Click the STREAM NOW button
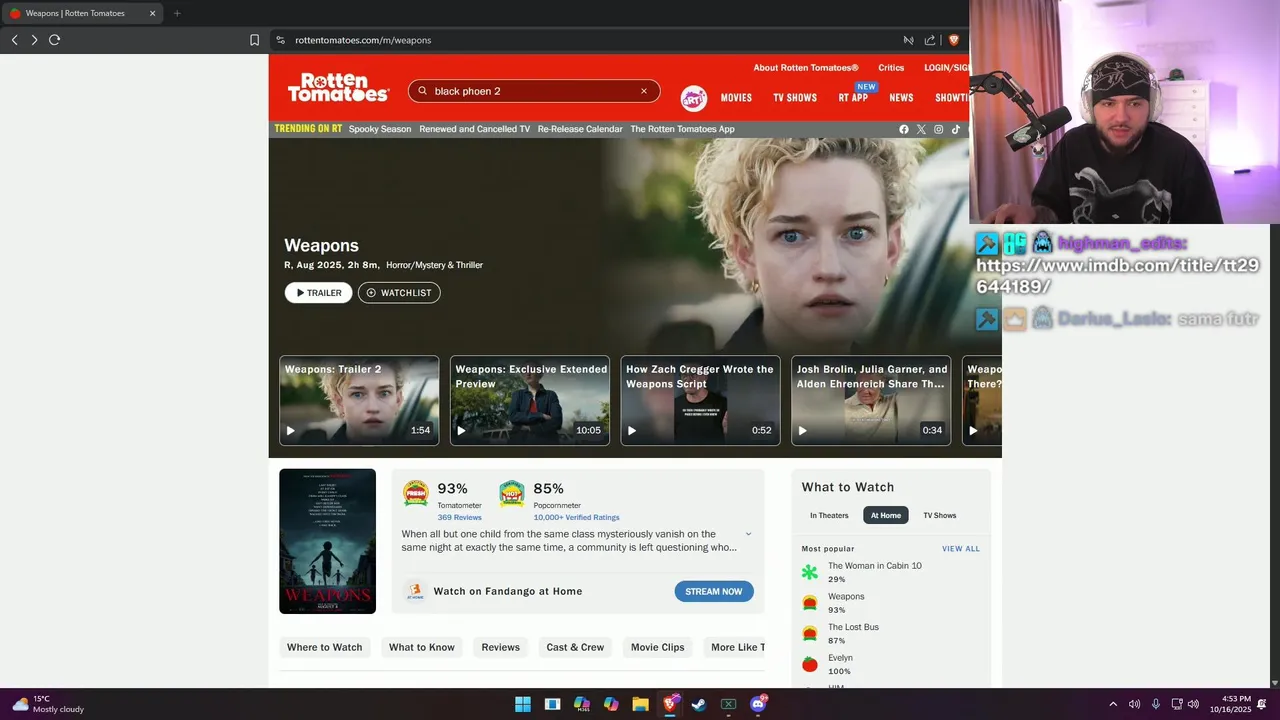1280x720 pixels. click(x=714, y=591)
